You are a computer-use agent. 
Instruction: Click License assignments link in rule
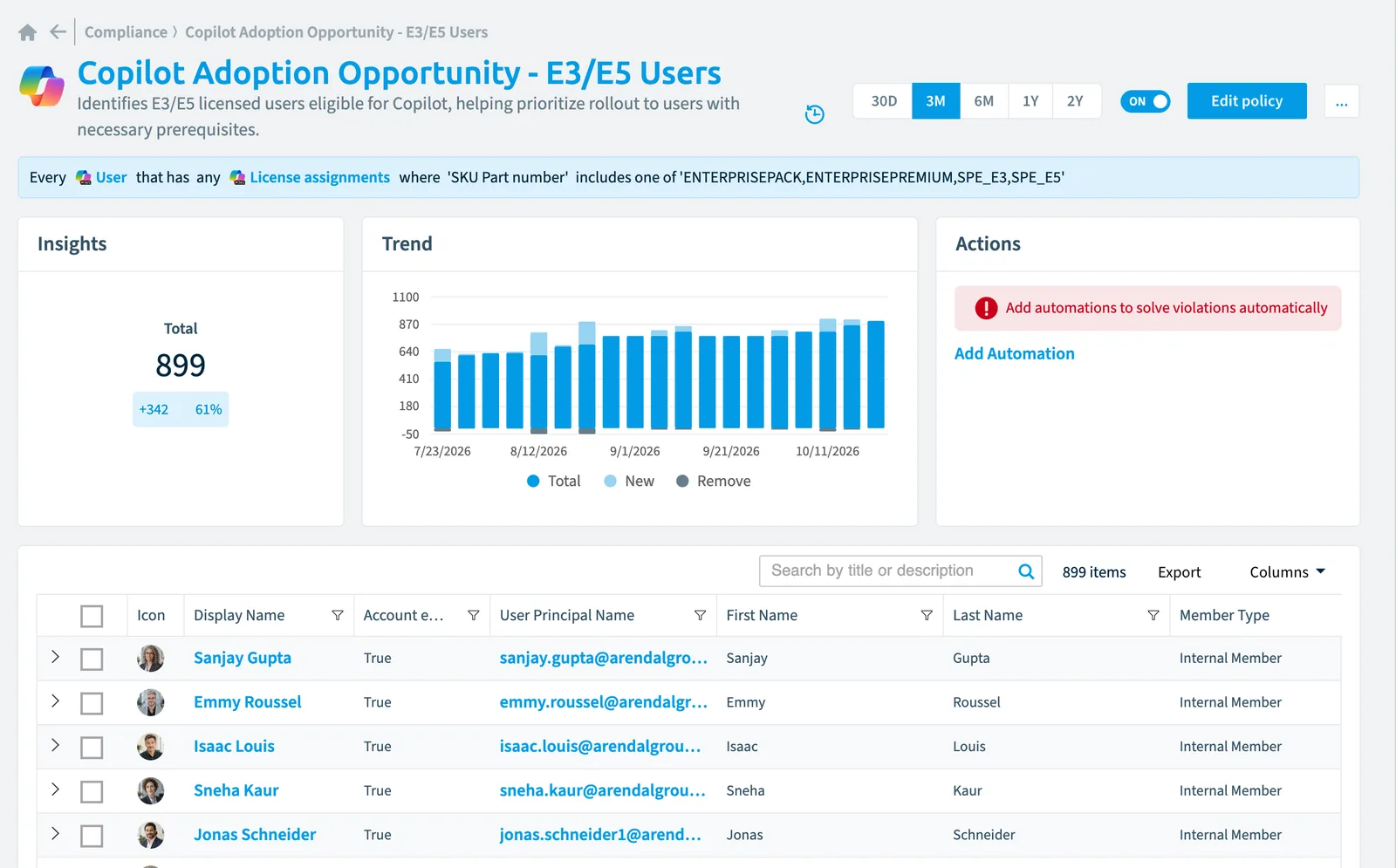319,178
